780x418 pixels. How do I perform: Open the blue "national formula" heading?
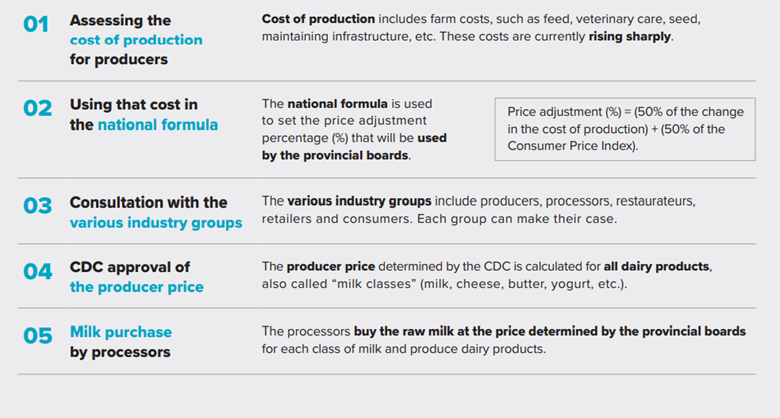(x=157, y=125)
